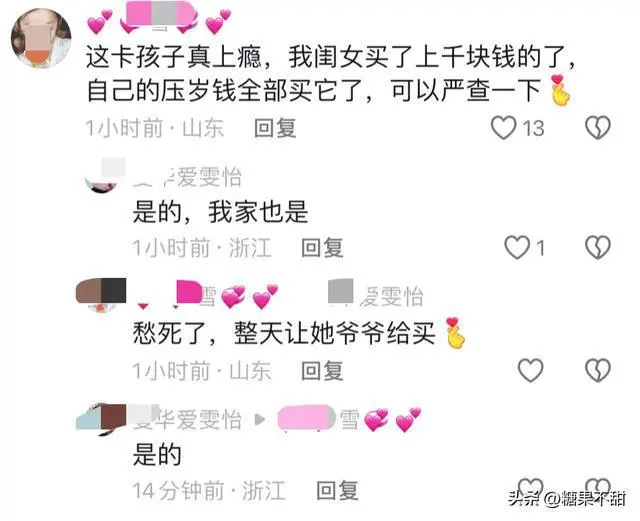Open the 头条@糖果不甜 watermark
Image resolution: width=640 pixels, height=521 pixels.
point(567,499)
